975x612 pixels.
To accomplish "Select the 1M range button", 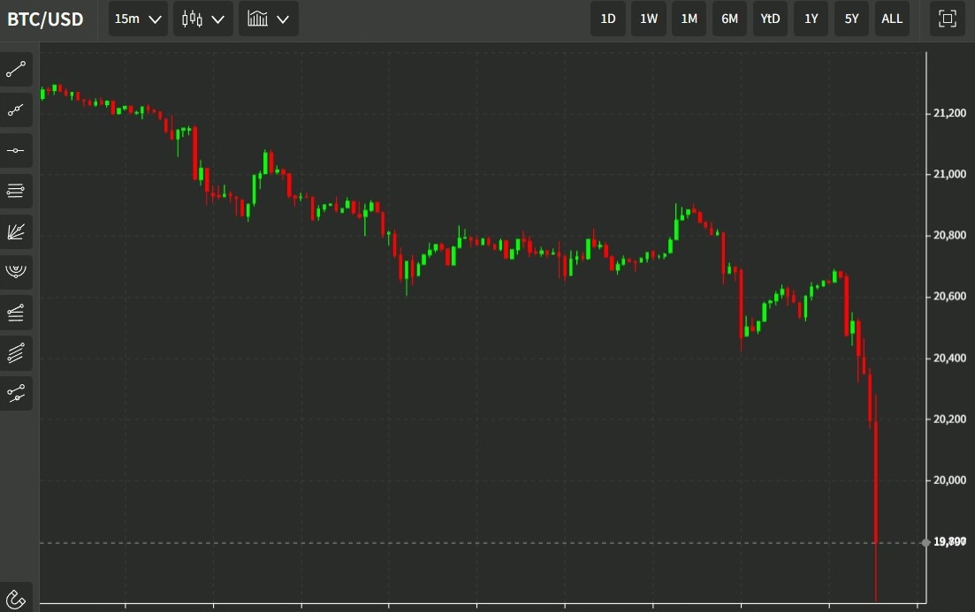I will pos(688,18).
